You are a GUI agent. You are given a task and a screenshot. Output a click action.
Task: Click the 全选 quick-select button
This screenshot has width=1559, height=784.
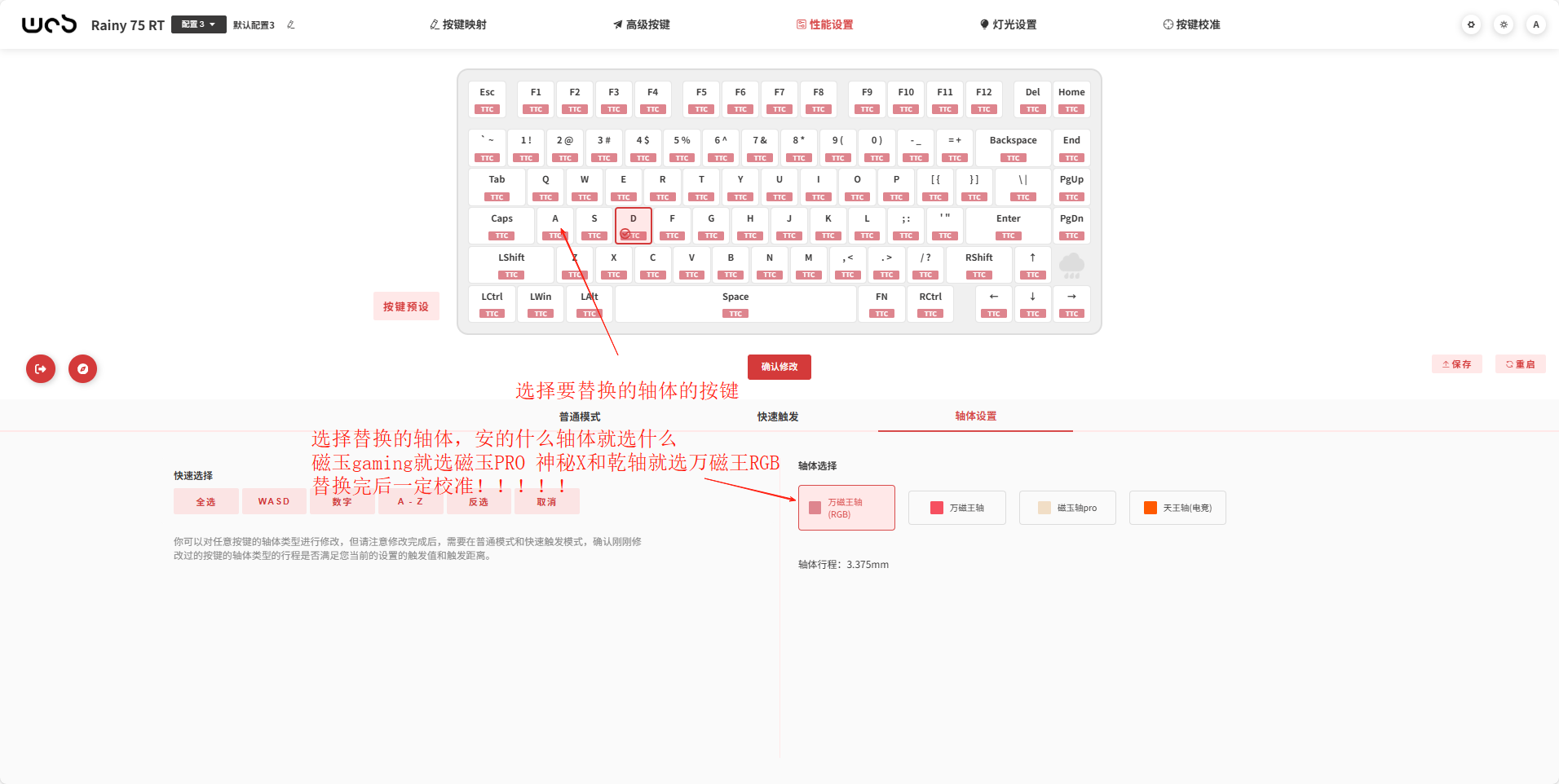[x=206, y=501]
